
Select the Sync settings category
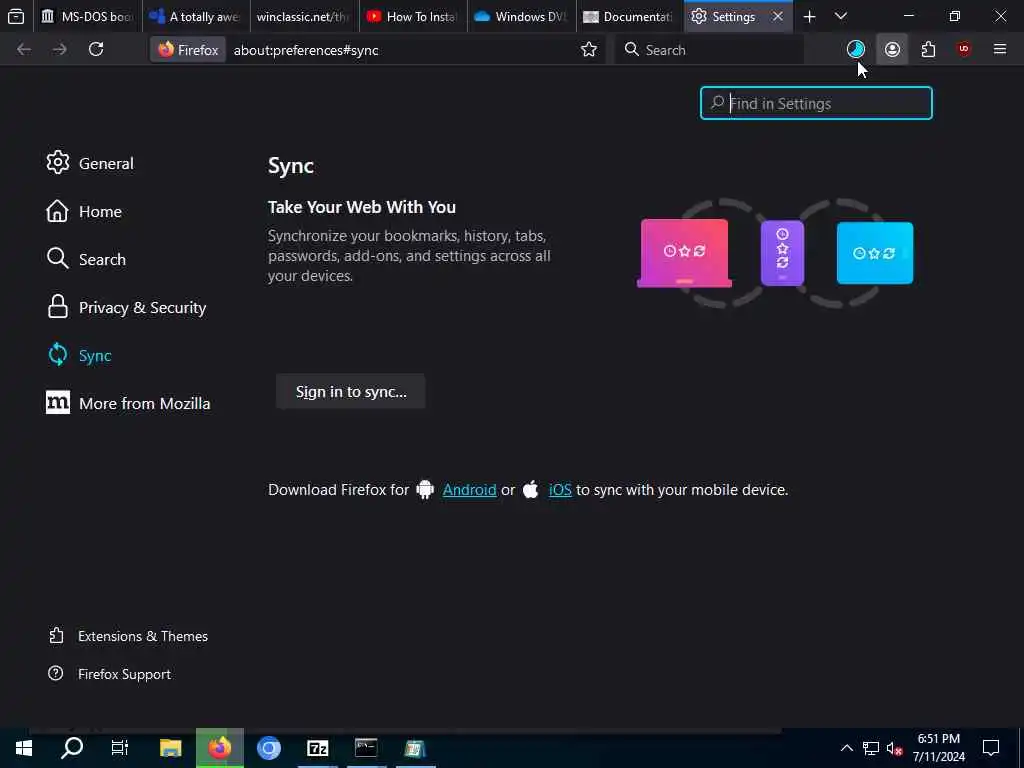80,355
